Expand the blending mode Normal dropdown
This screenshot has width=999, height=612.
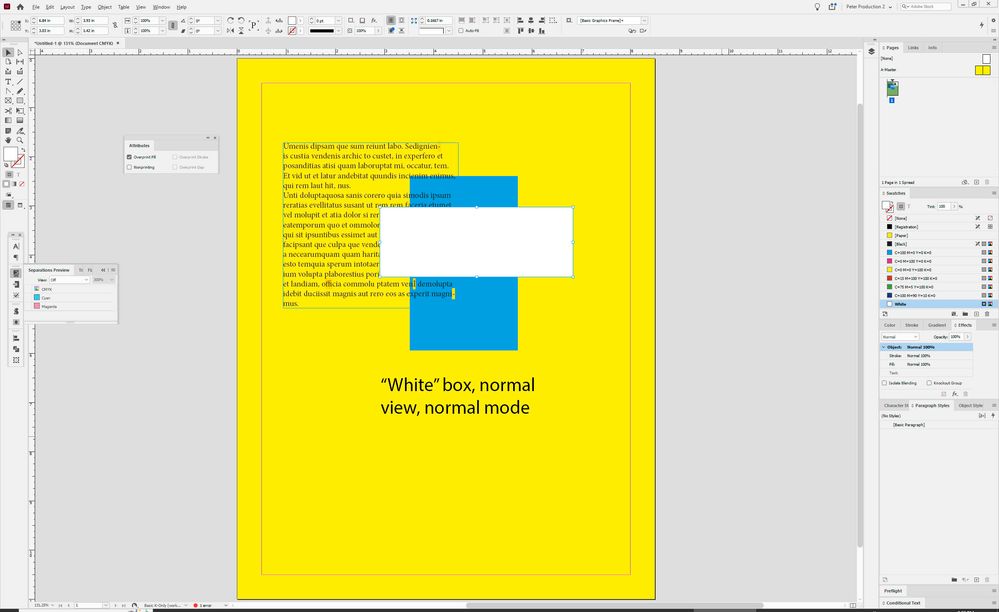click(900, 337)
